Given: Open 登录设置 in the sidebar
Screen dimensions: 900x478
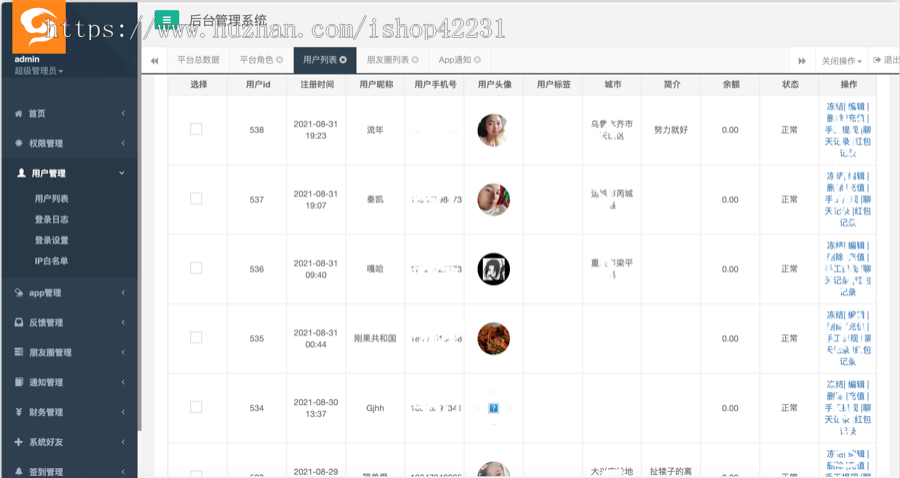Looking at the screenshot, I should (x=52, y=240).
